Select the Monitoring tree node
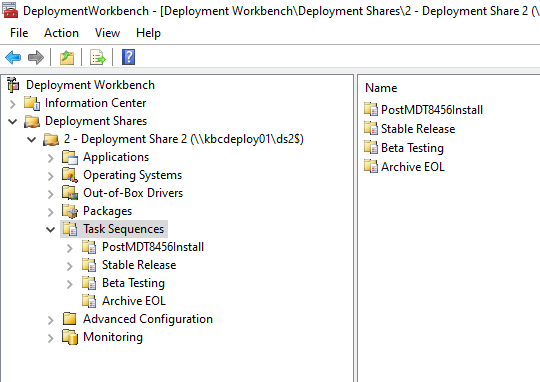Screen dimensions: 540x382 tap(113, 337)
